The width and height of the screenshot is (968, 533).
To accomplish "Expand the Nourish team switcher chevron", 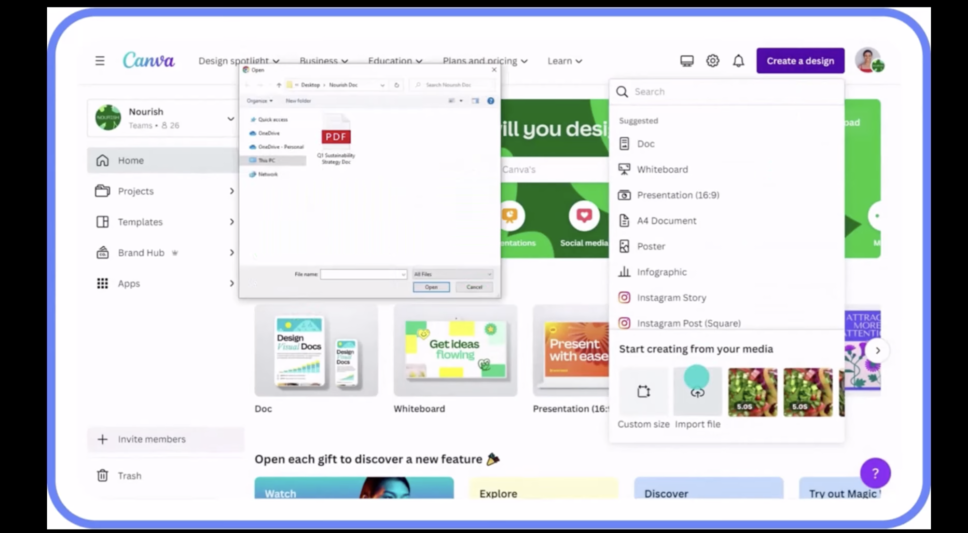I will point(230,119).
